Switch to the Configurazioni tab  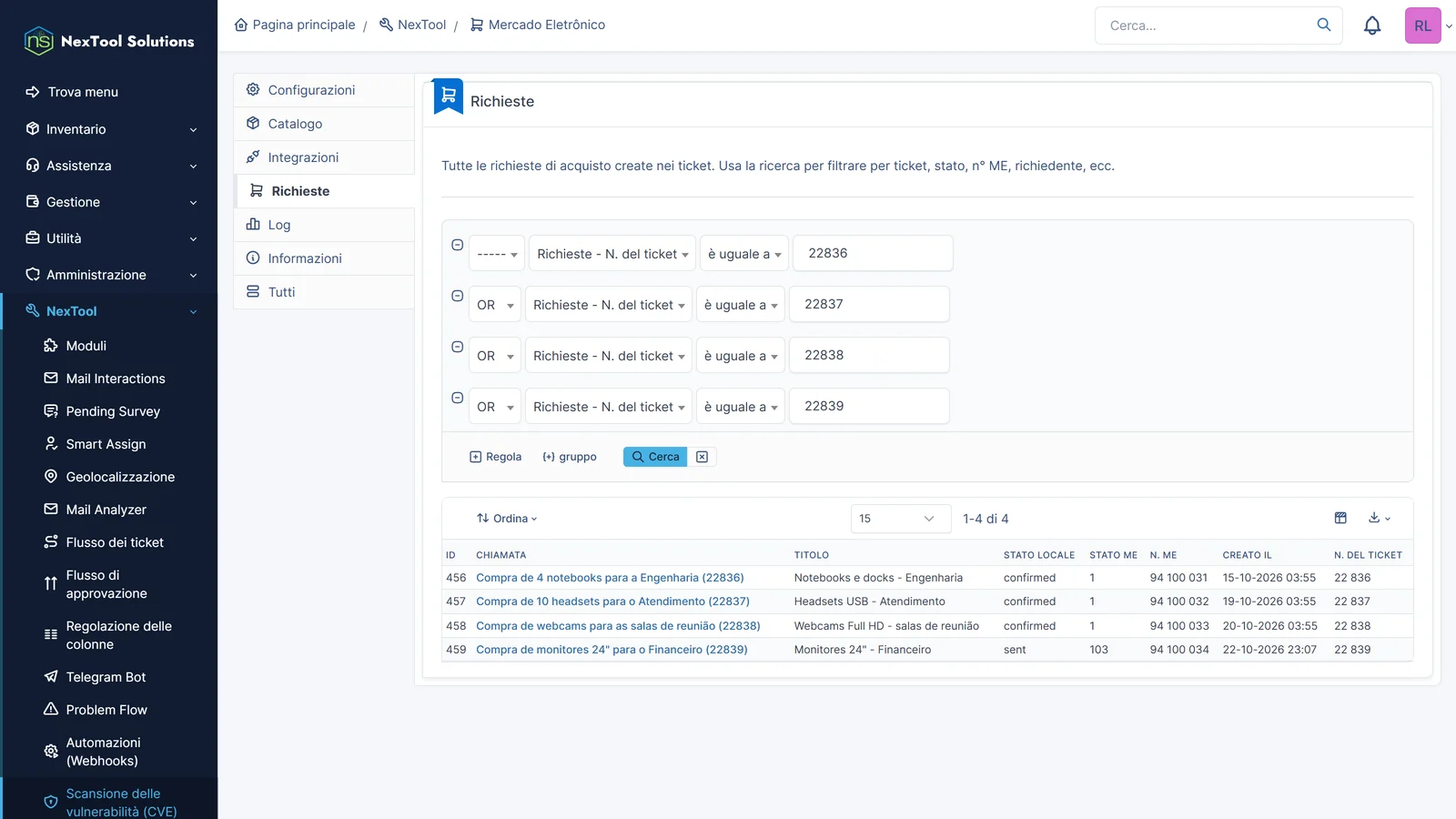(324, 90)
